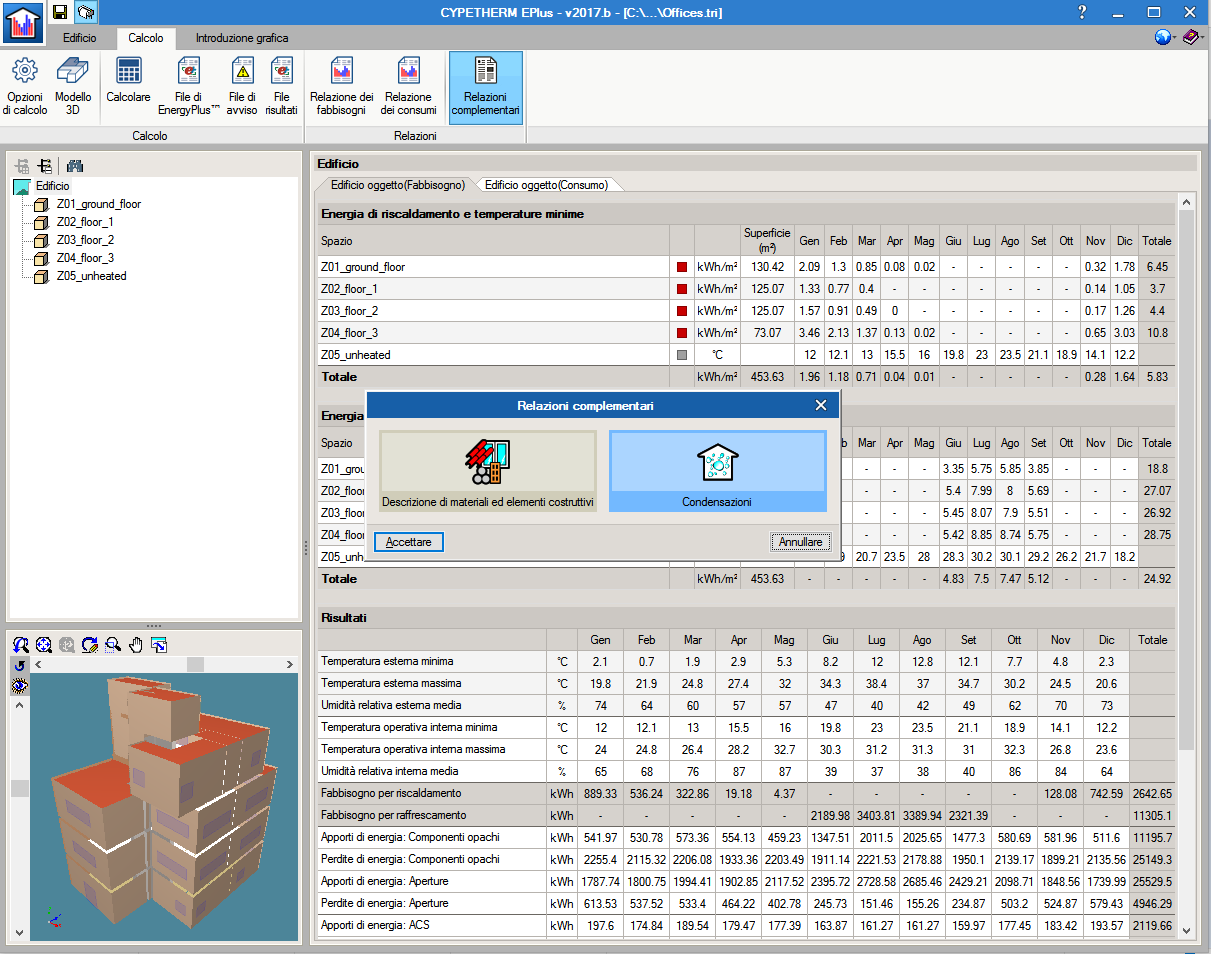
Task: Open Opzioni di calcolo settings
Action: 25,88
